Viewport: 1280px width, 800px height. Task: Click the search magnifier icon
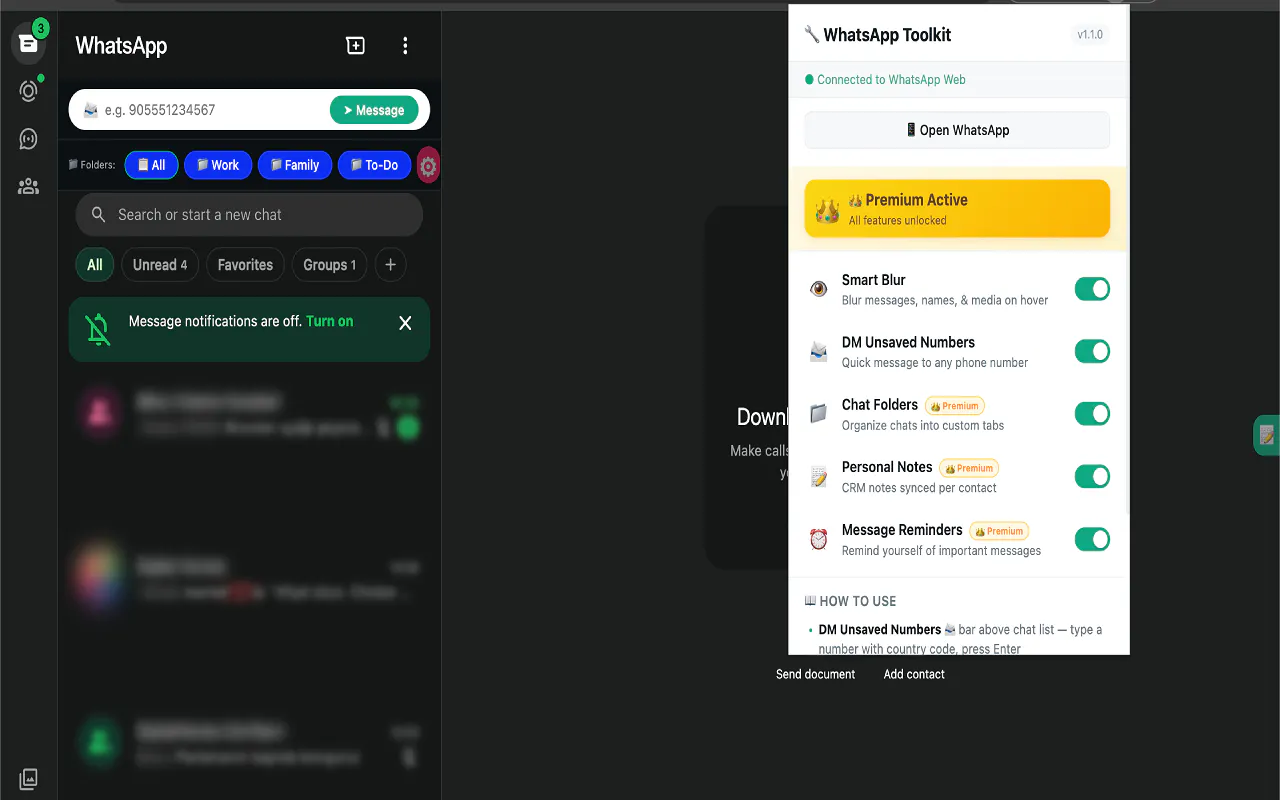(x=98, y=214)
